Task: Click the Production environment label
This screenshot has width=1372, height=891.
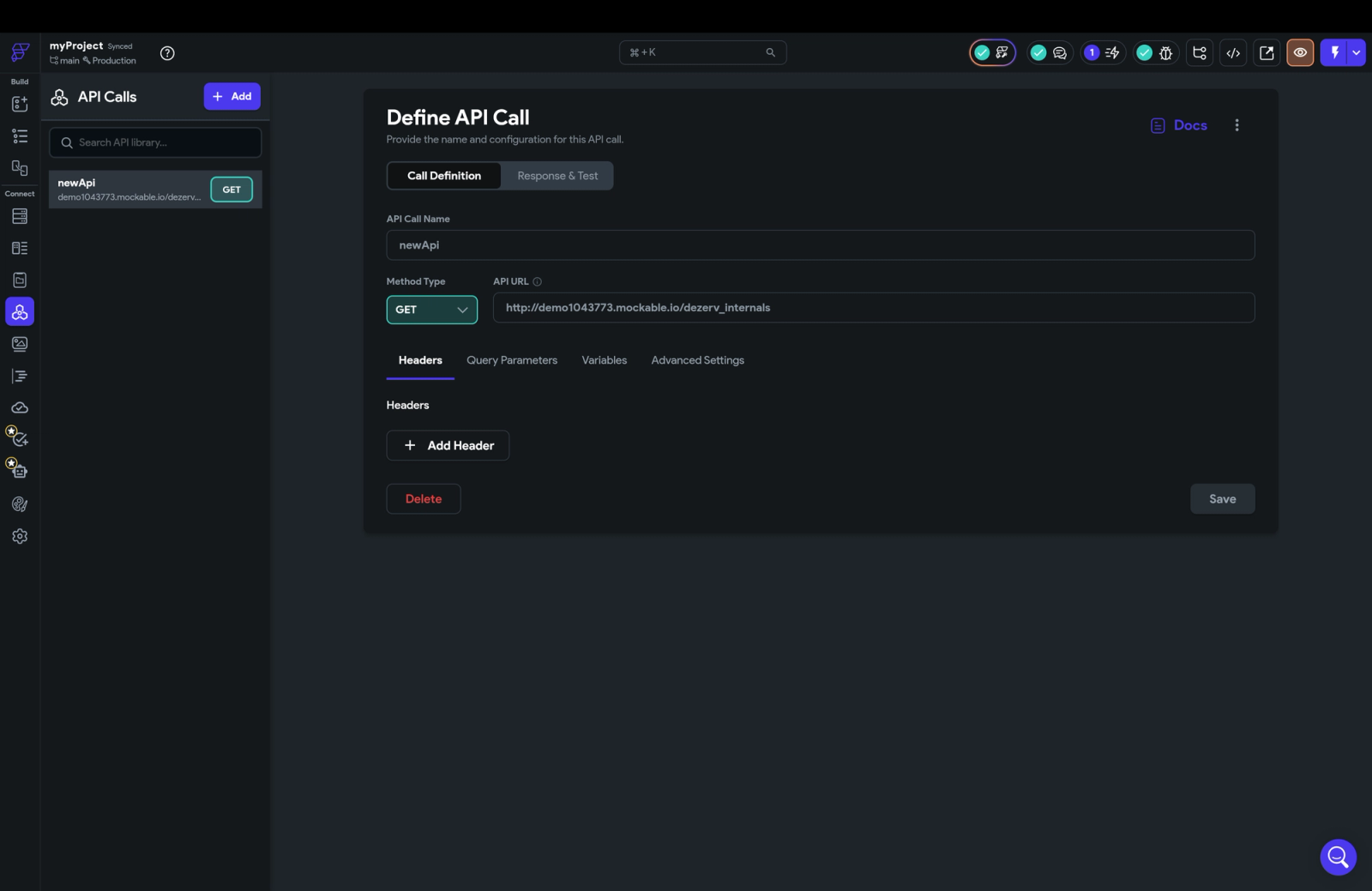Action: (110, 61)
